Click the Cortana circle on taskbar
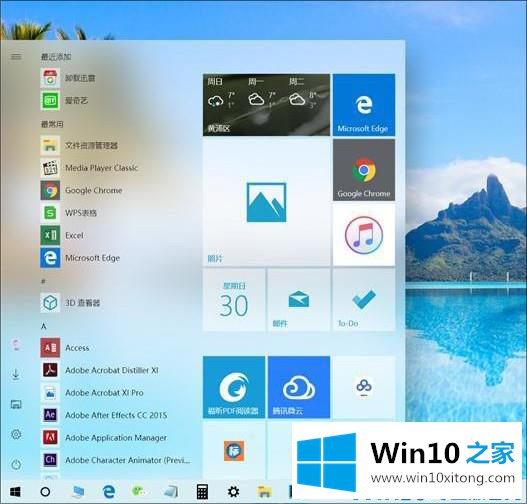Screen dimensions: 527x504 coord(45,492)
